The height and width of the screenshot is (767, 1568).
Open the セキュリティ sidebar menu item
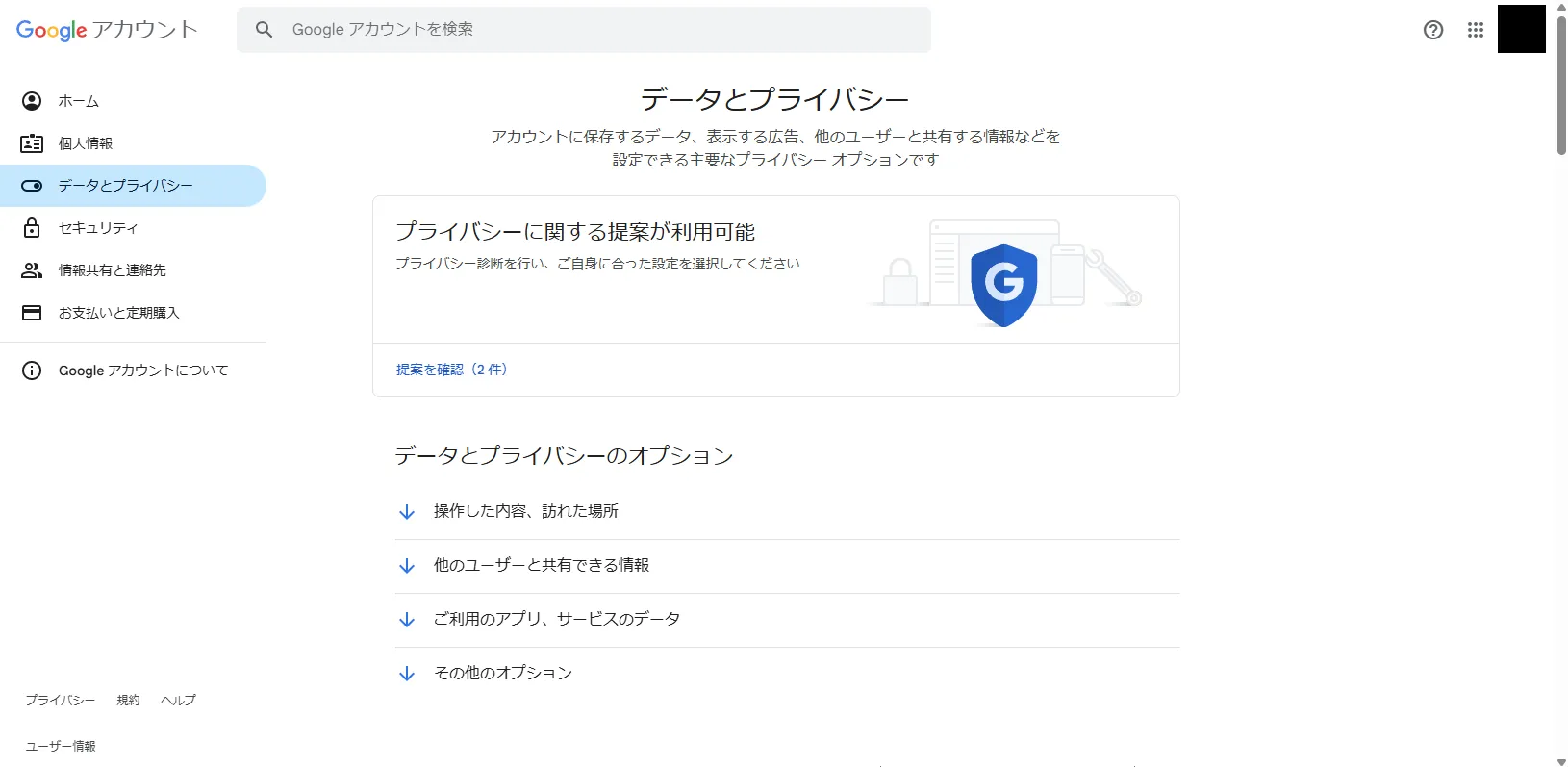click(x=98, y=228)
